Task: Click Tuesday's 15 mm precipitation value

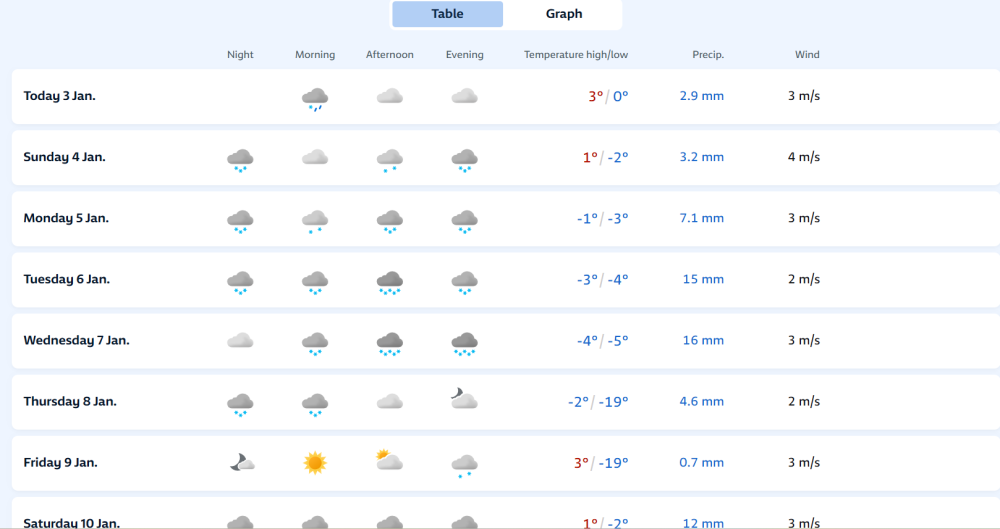Action: click(x=703, y=279)
